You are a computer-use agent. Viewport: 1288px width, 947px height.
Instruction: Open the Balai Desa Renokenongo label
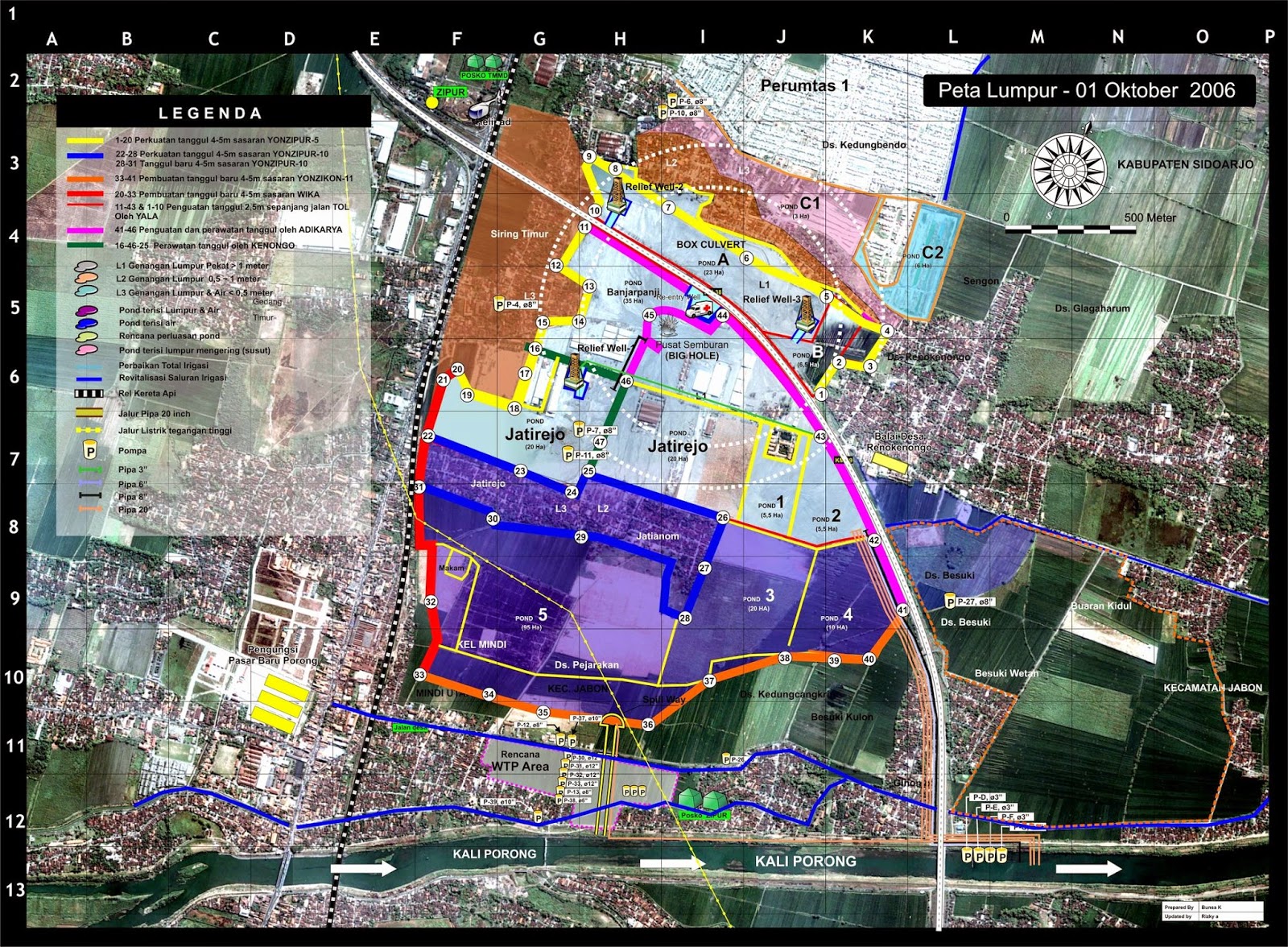(x=900, y=441)
